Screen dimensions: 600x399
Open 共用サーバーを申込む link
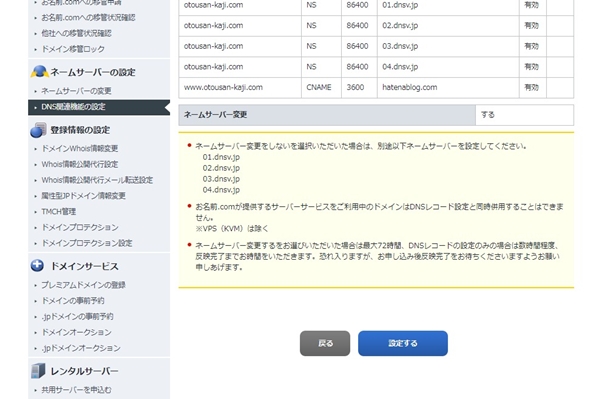coord(76,390)
